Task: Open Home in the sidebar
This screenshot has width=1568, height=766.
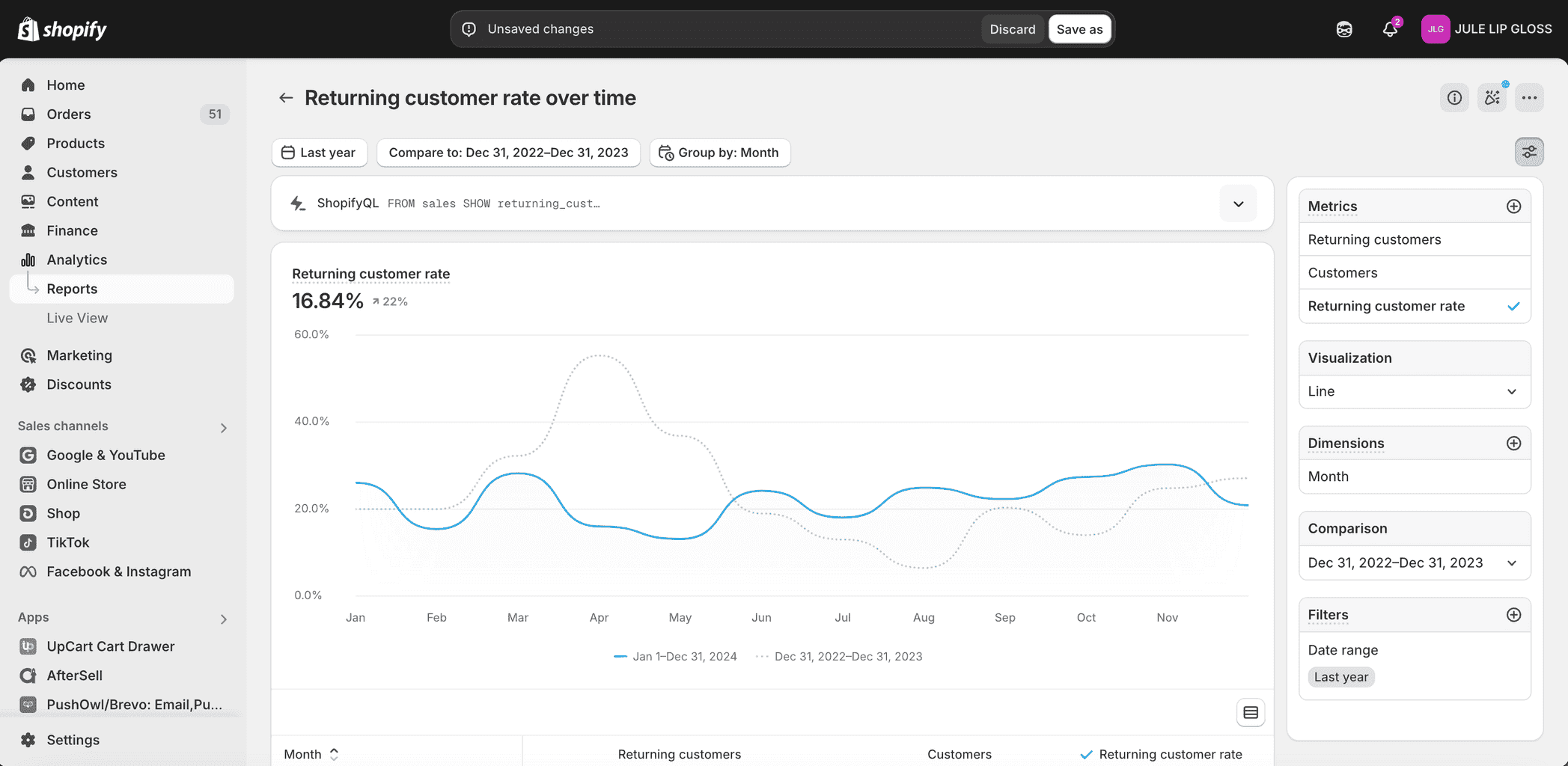Action: coord(121,85)
